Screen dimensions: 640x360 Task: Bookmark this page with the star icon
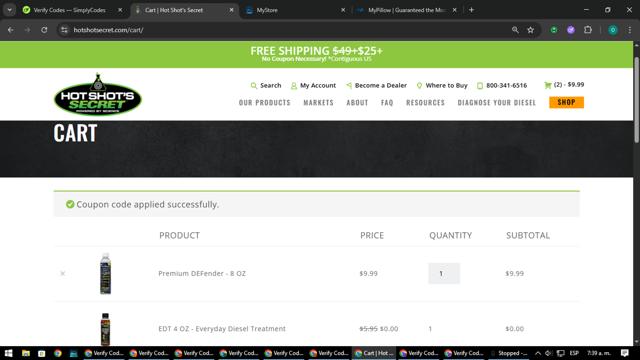tap(531, 30)
